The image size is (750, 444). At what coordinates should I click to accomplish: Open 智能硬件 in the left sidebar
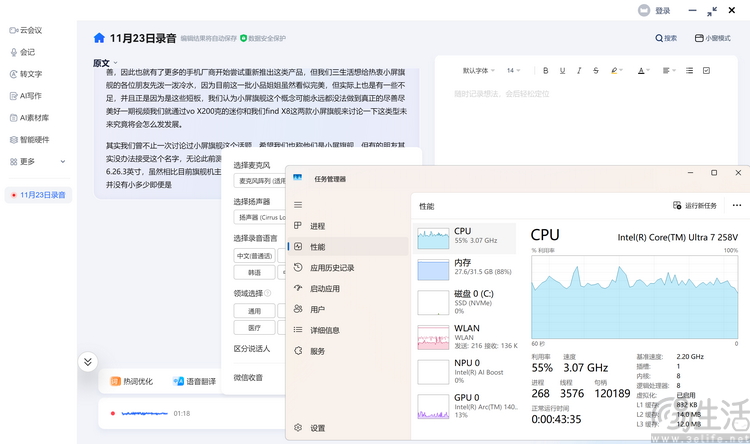pyautogui.click(x=30, y=140)
